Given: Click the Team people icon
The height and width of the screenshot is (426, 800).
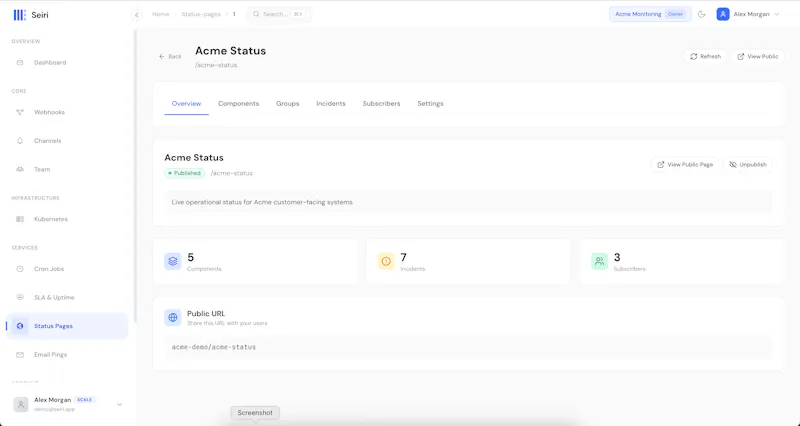Looking at the screenshot, I should coord(20,169).
